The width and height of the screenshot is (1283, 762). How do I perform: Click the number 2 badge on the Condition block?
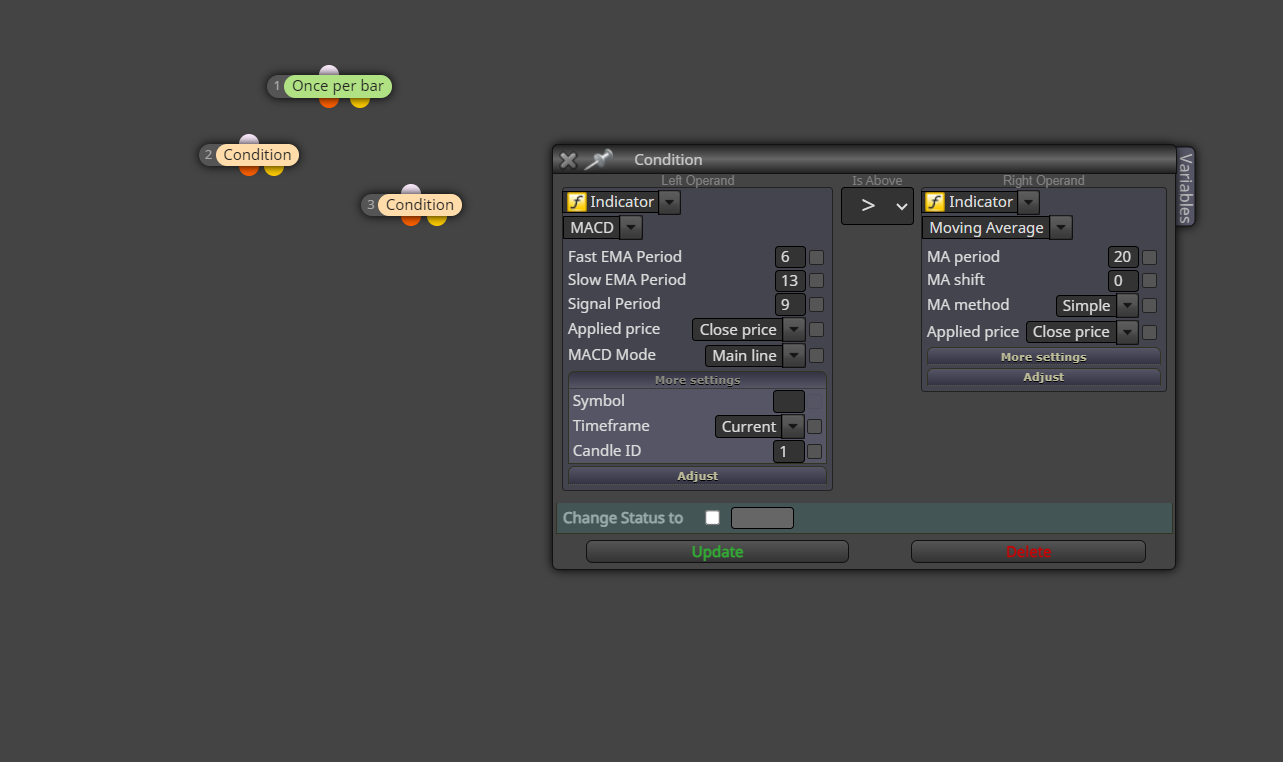208,155
